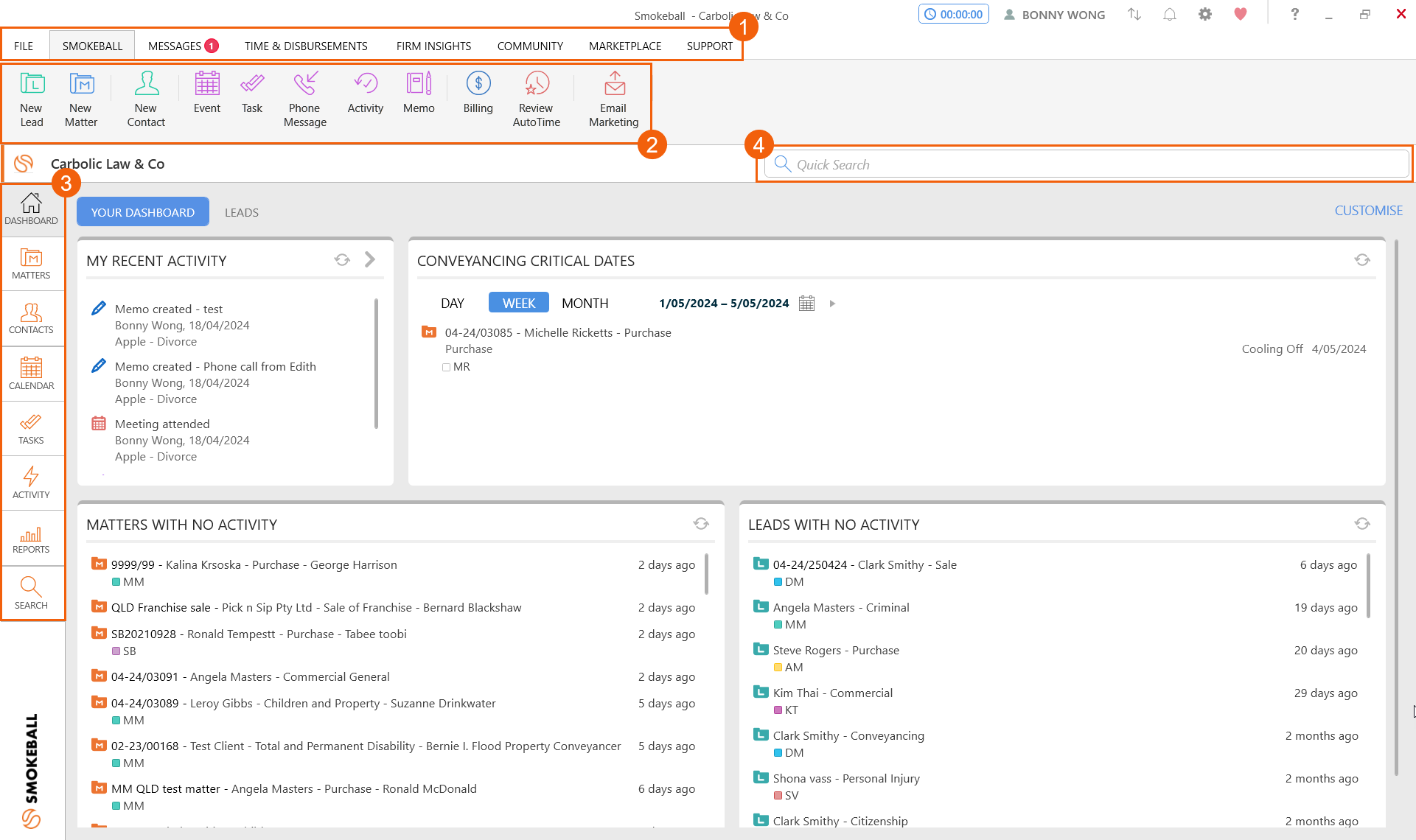
Task: Refresh My Recent Activity panel
Action: [342, 260]
